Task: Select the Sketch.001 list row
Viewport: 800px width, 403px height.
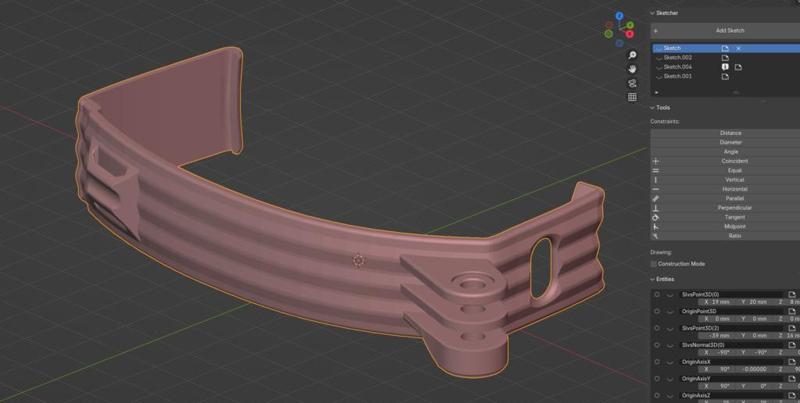Action: (x=726, y=77)
